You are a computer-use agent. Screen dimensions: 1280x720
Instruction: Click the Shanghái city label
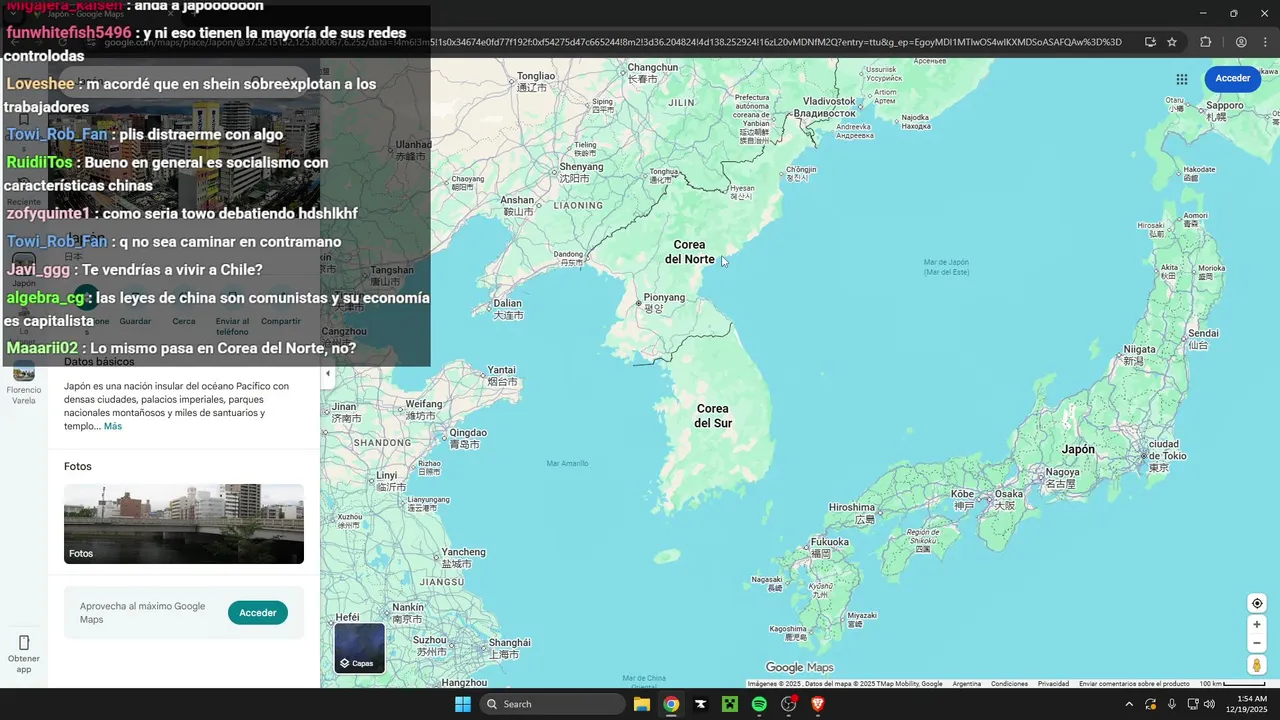tap(510, 643)
